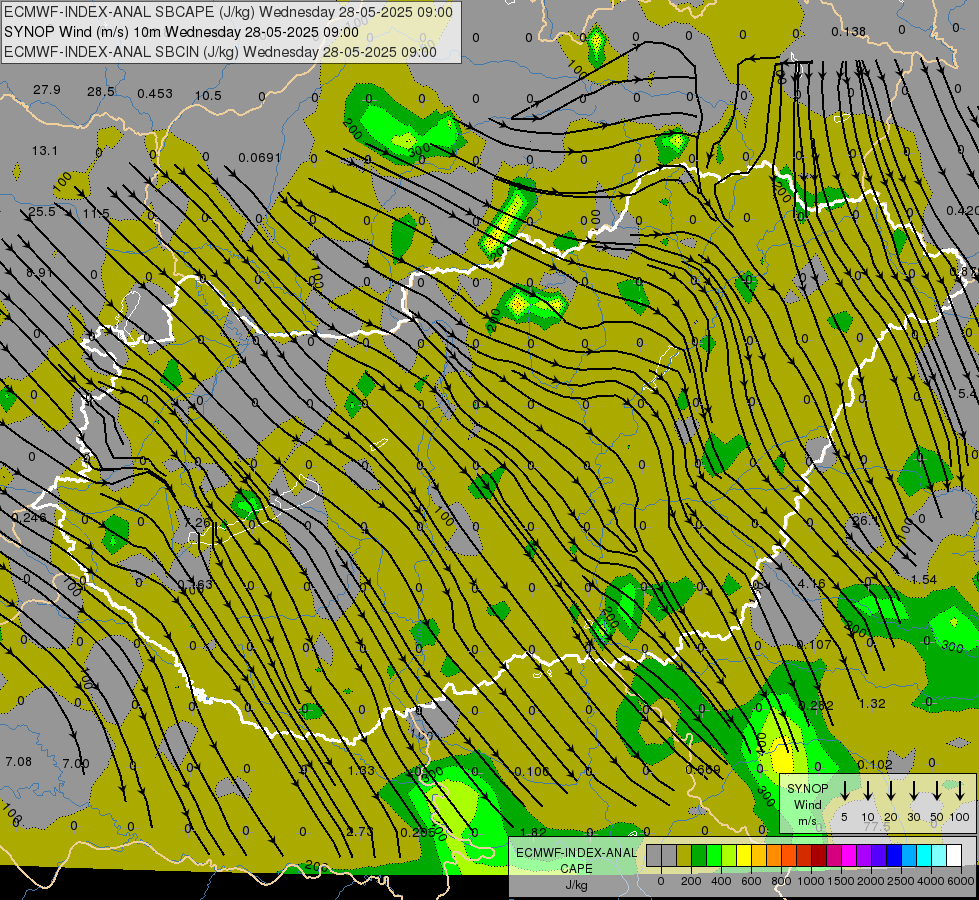Click the map value 0.107

tap(814, 644)
